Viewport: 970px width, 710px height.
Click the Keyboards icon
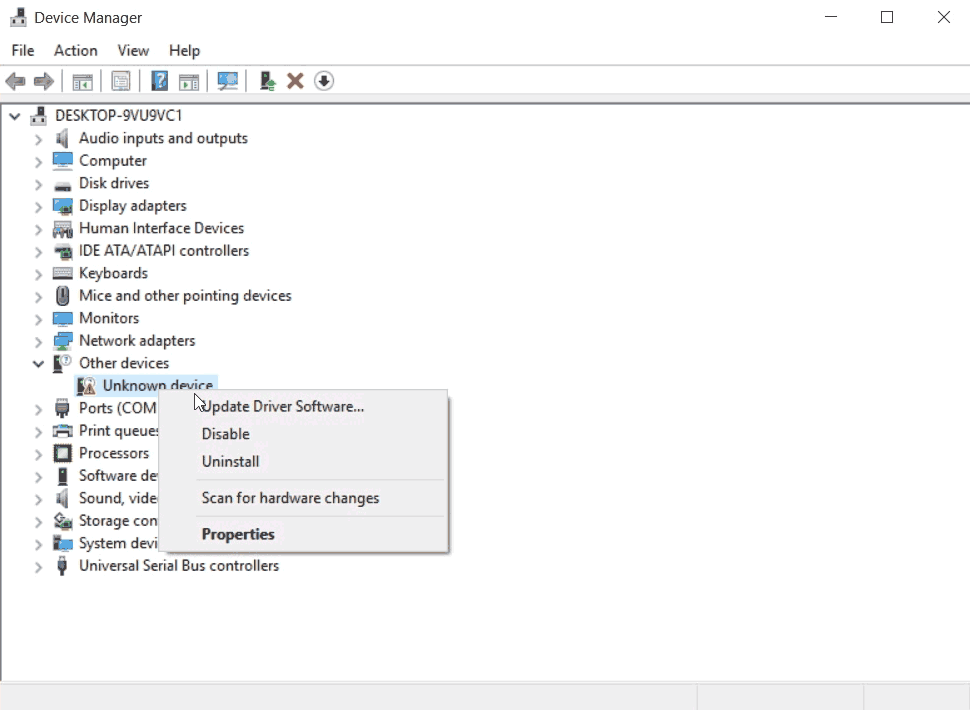[62, 273]
